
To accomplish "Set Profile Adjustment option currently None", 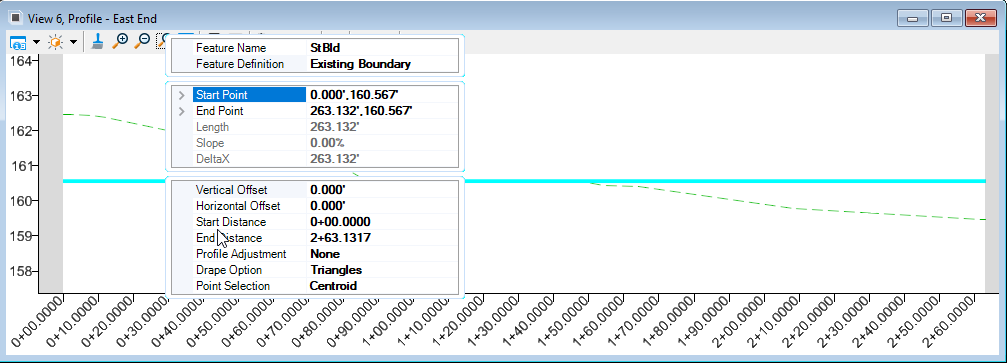I will [x=381, y=254].
